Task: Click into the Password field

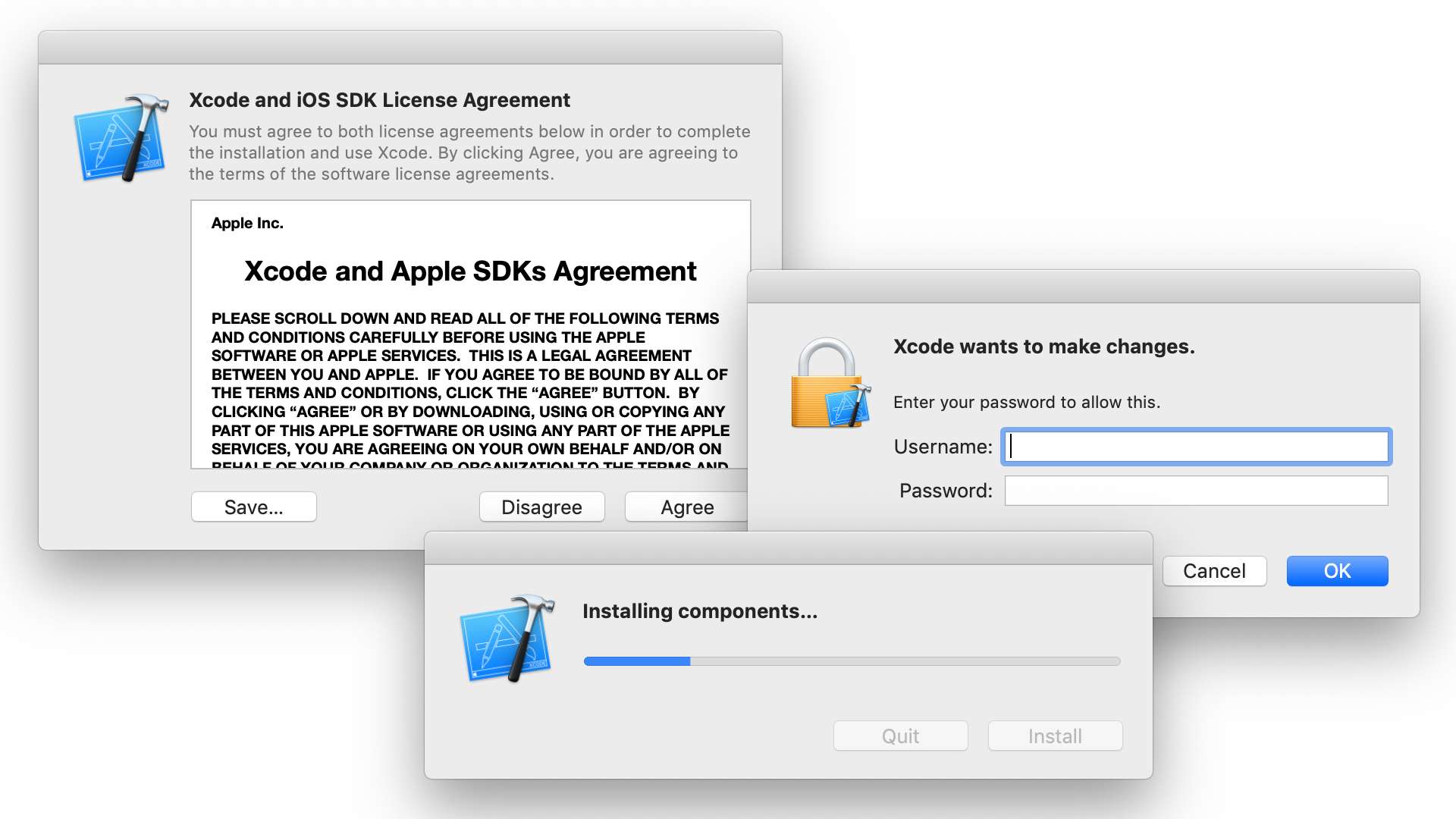Action: pyautogui.click(x=1196, y=491)
